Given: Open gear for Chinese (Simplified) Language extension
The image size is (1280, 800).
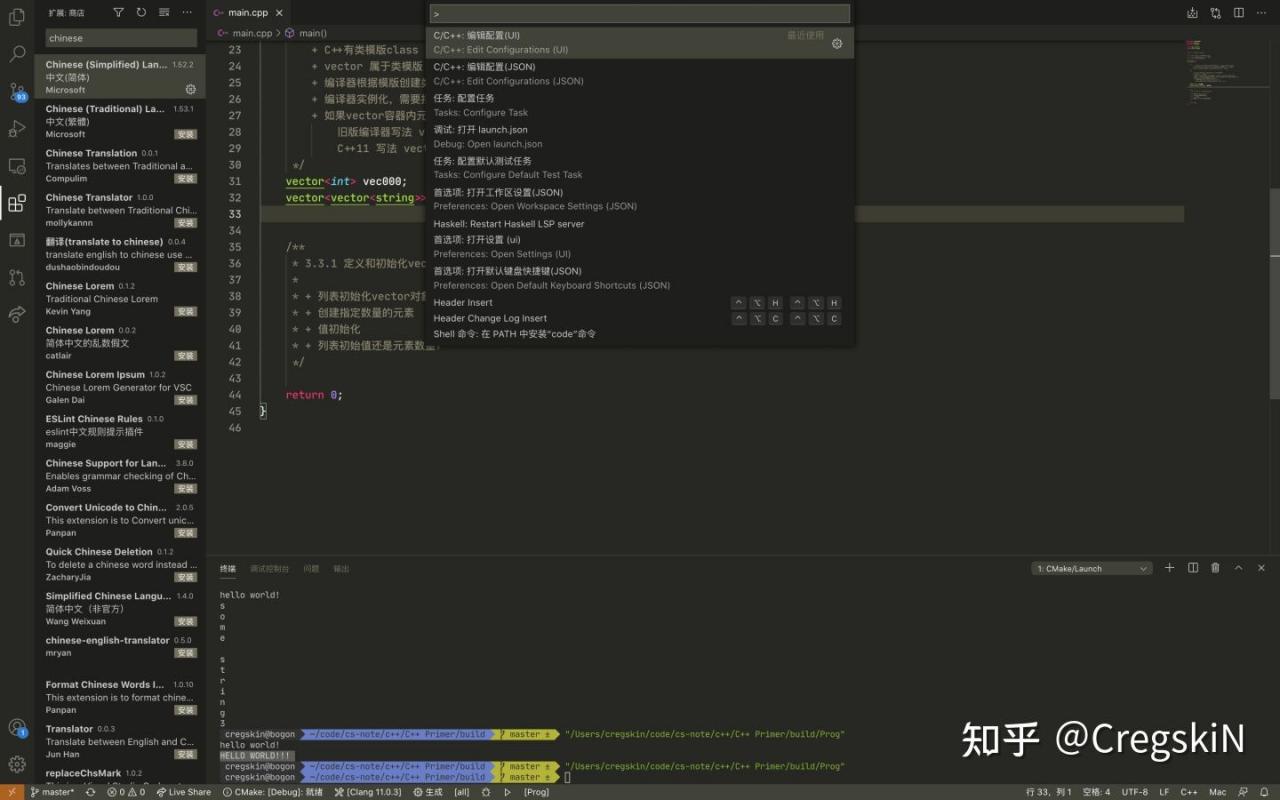Looking at the screenshot, I should click(x=190, y=89).
